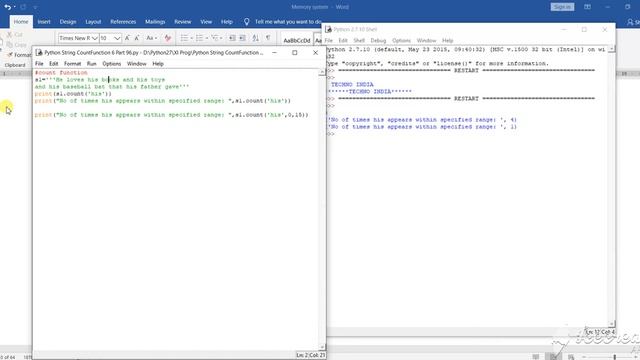Click the Sign in button in Word
The image size is (640, 360).
562,7
